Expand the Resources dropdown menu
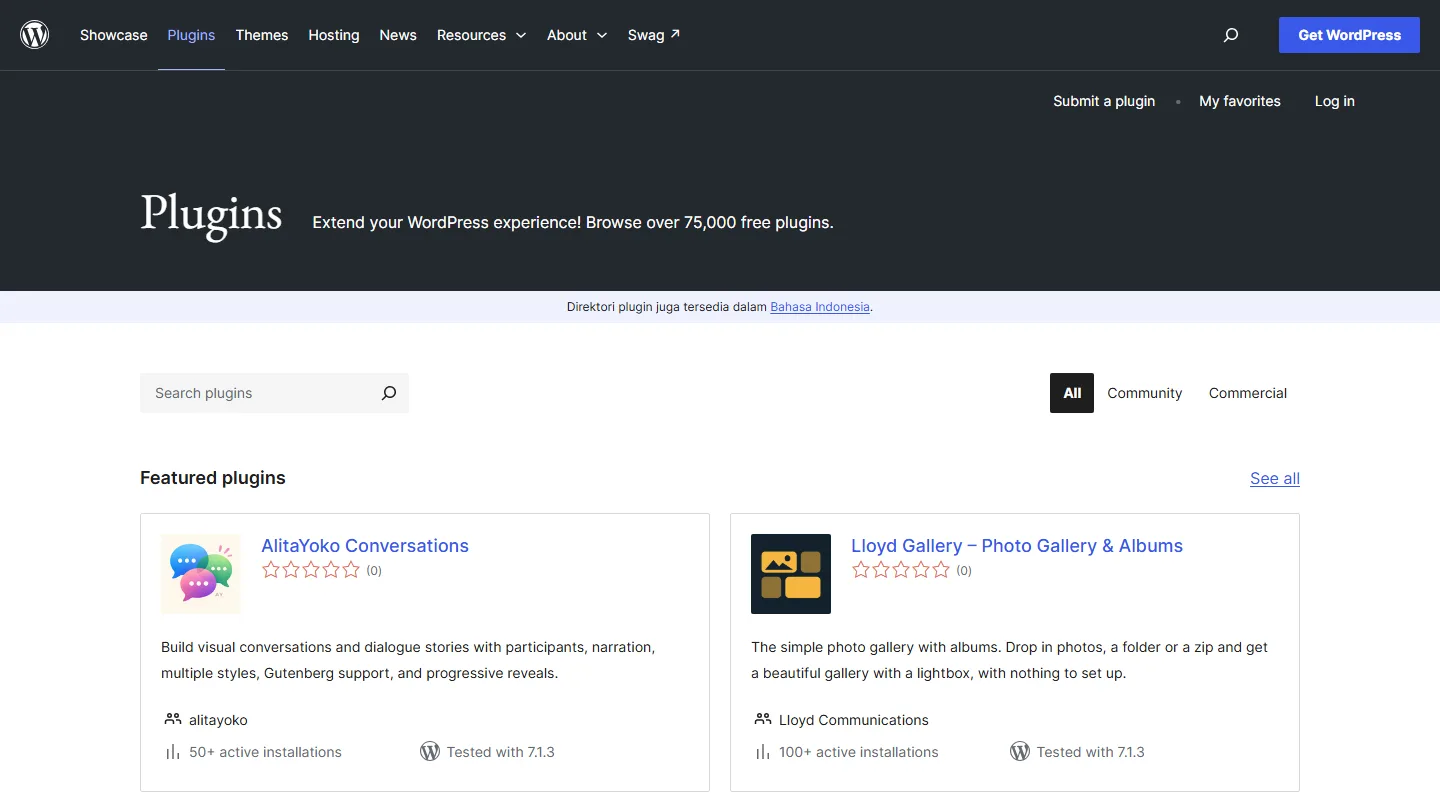Viewport: 1440px width, 800px height. (x=481, y=35)
